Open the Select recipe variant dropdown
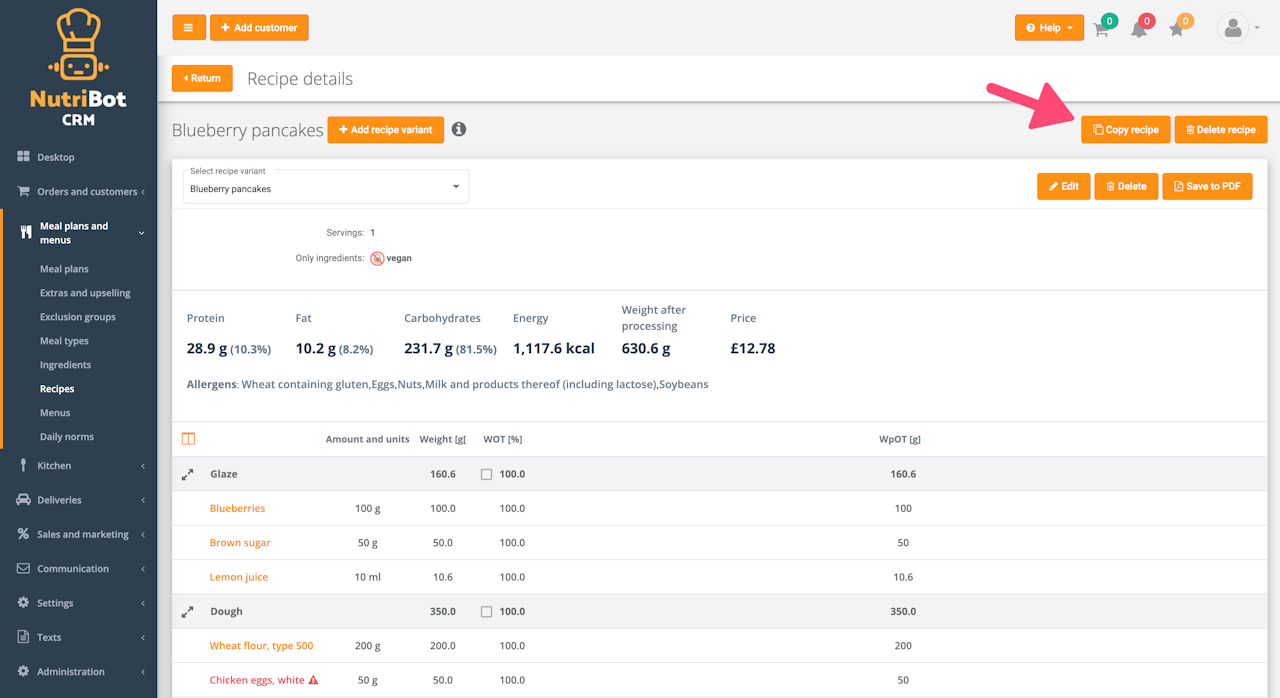Screen dimensions: 1280x698 [x=325, y=187]
